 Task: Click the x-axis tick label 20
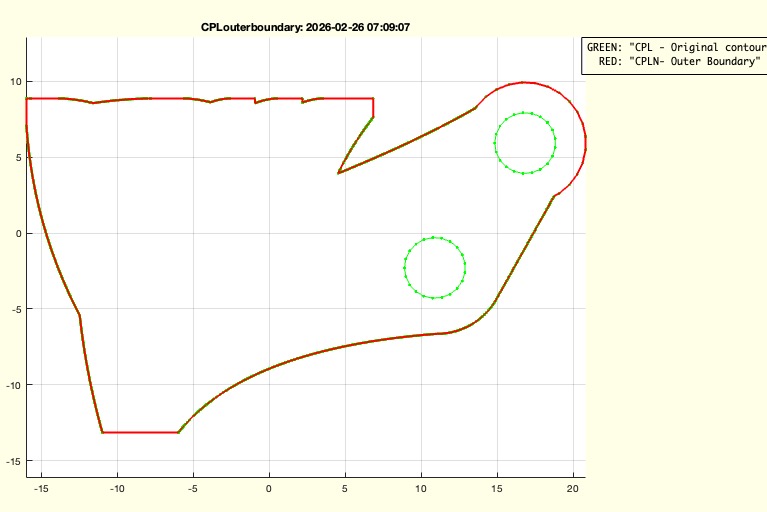click(x=572, y=489)
